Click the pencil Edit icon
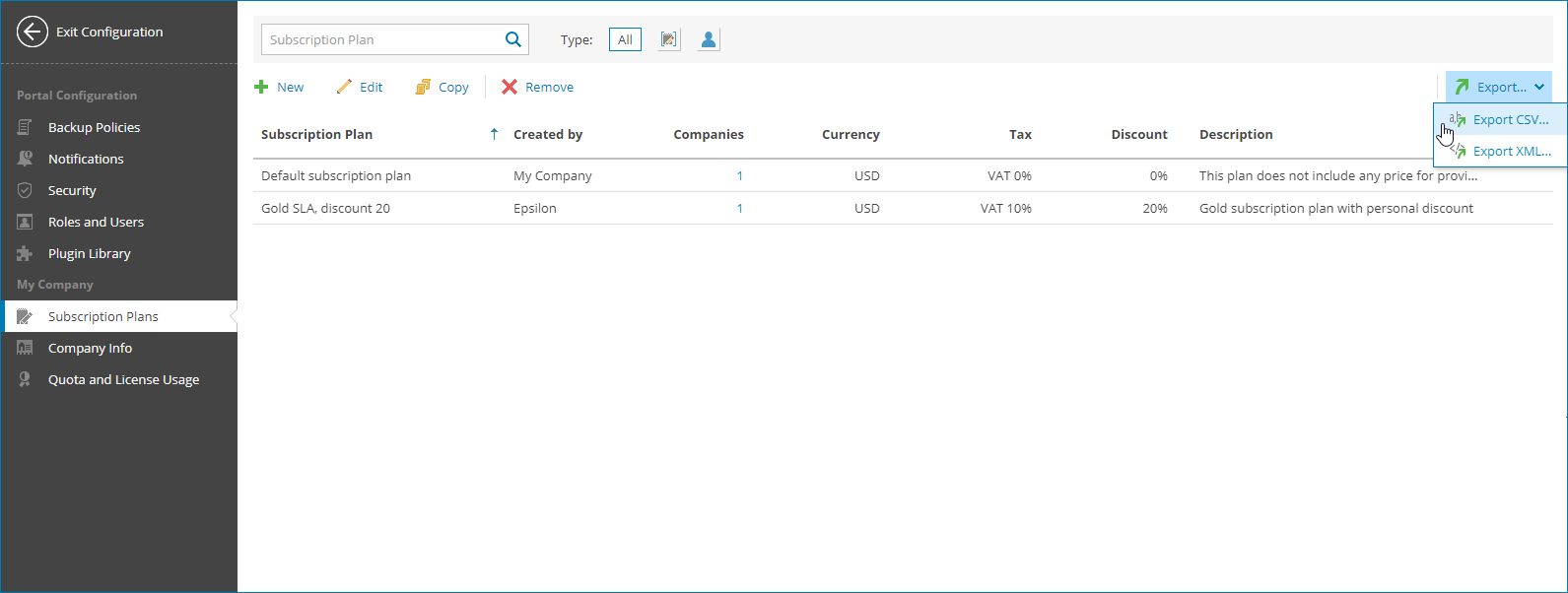The height and width of the screenshot is (593, 1568). pos(344,87)
